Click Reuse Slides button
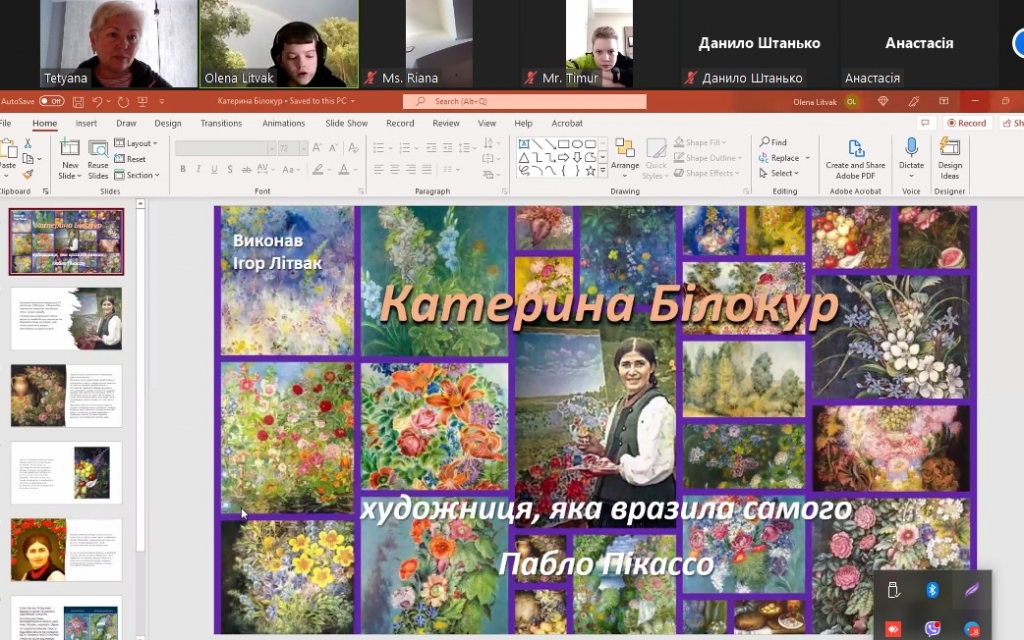 (x=98, y=159)
